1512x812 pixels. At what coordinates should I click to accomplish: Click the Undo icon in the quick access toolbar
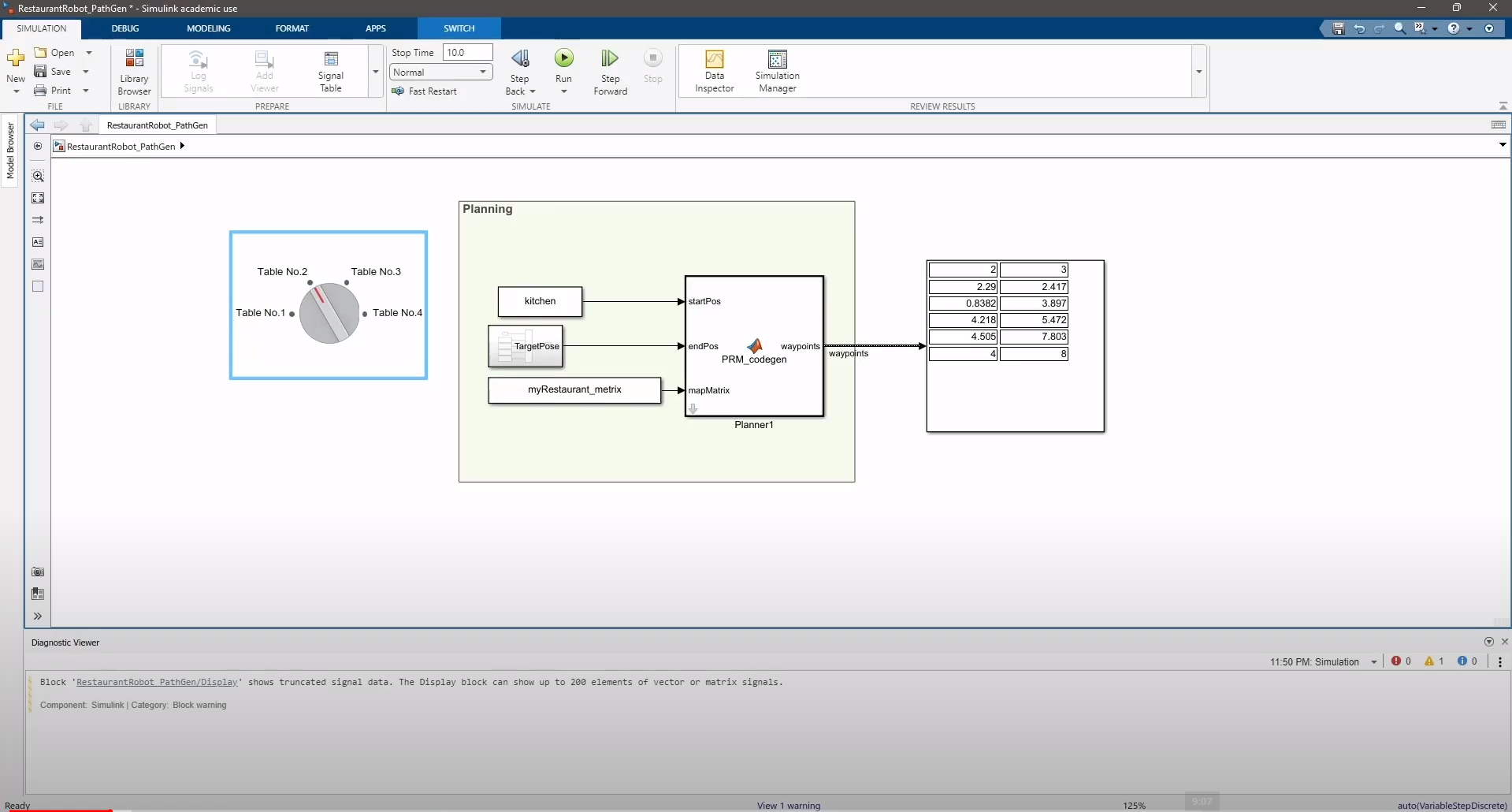pos(1359,28)
